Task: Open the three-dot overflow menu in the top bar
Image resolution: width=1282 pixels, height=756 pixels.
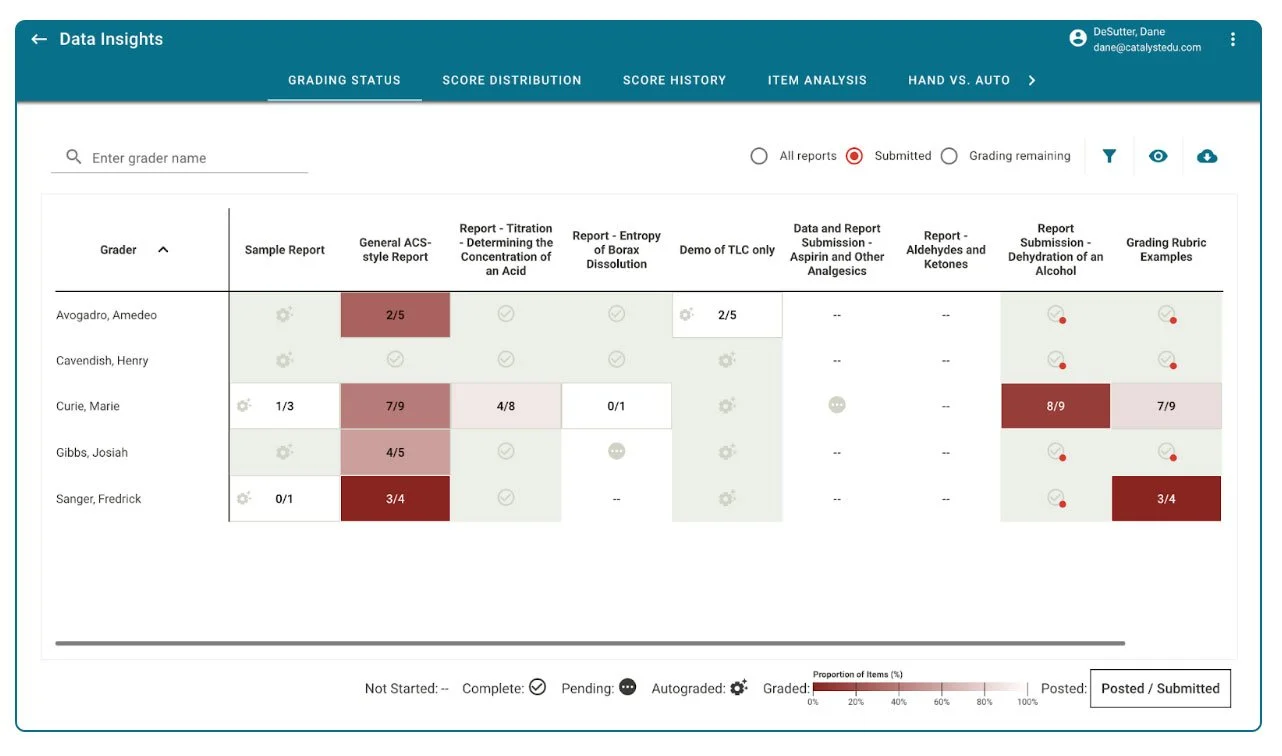Action: (x=1233, y=37)
